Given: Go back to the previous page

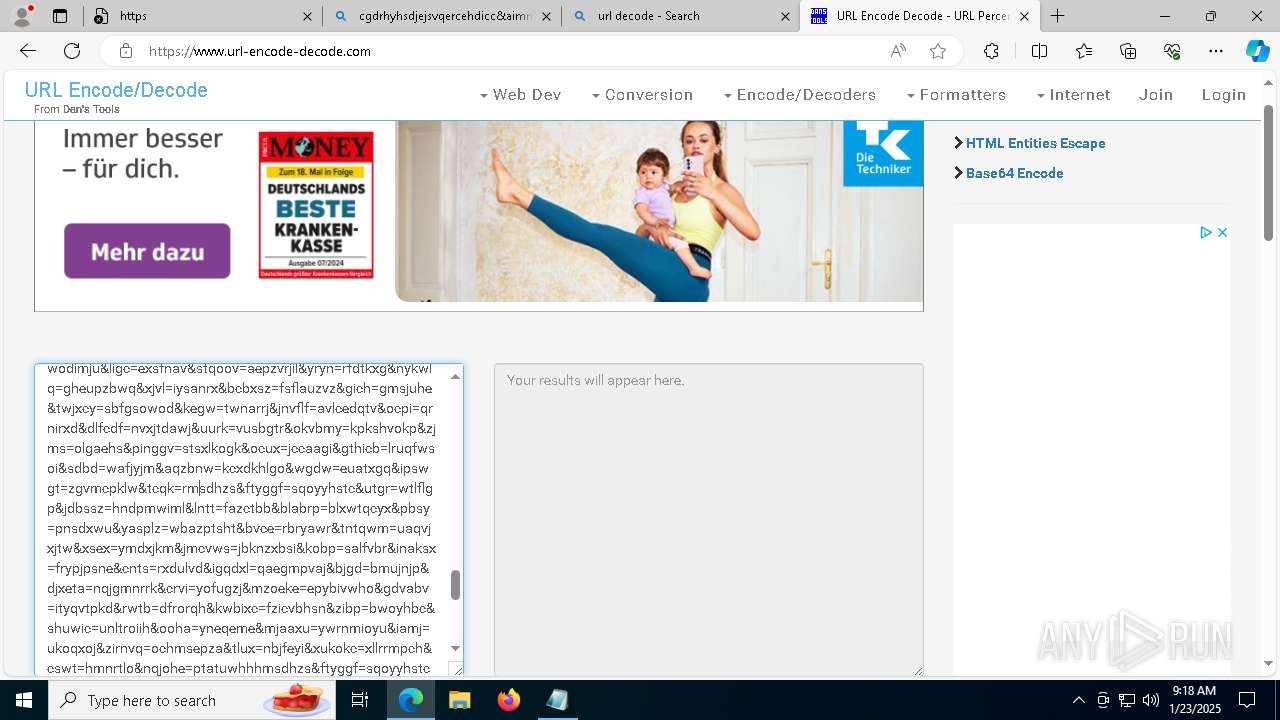Looking at the screenshot, I should [x=28, y=51].
